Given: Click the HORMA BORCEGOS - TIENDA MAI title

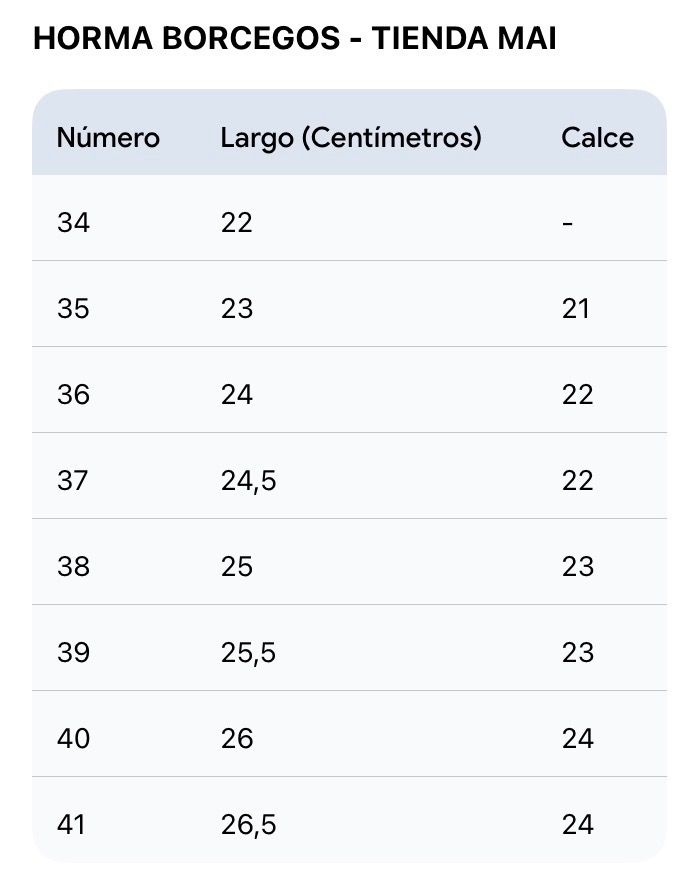Looking at the screenshot, I should pos(295,38).
